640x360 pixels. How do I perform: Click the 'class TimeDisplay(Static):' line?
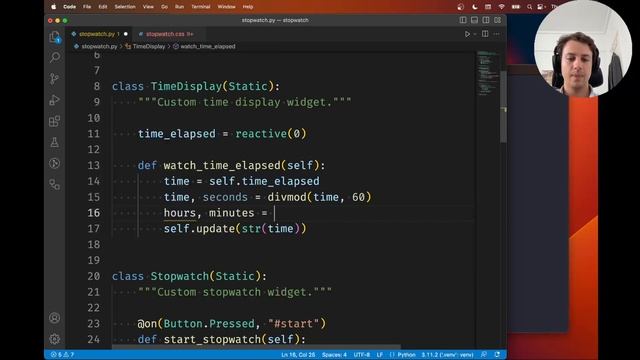196,87
